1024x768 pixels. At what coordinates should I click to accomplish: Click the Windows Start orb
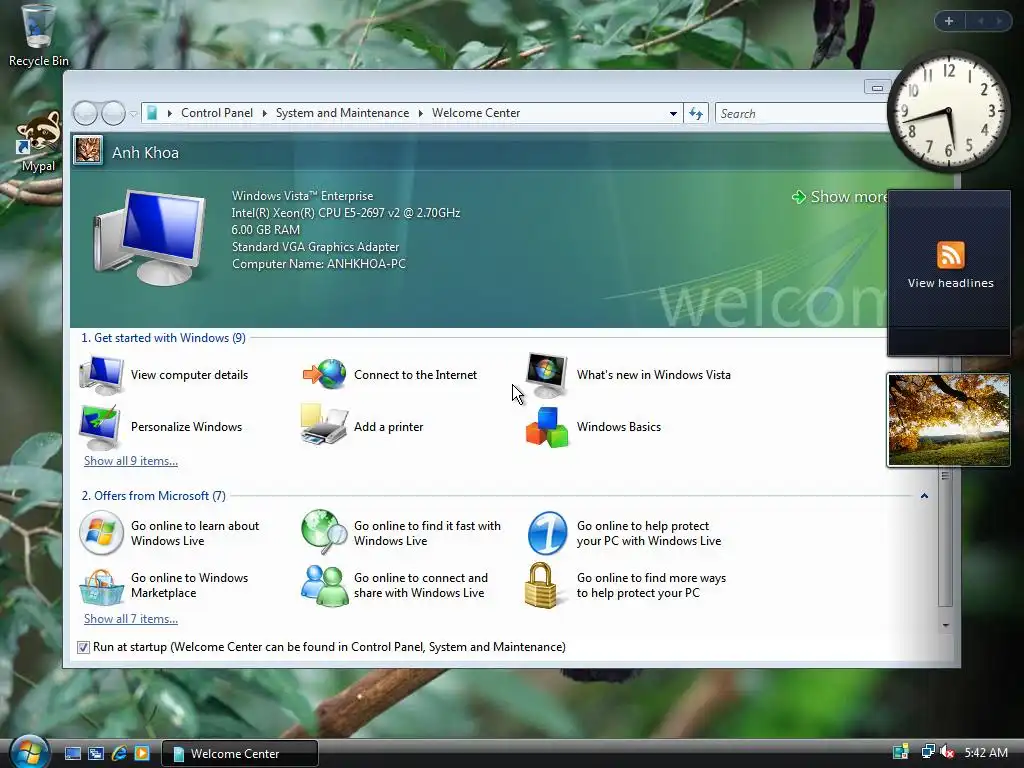point(29,751)
